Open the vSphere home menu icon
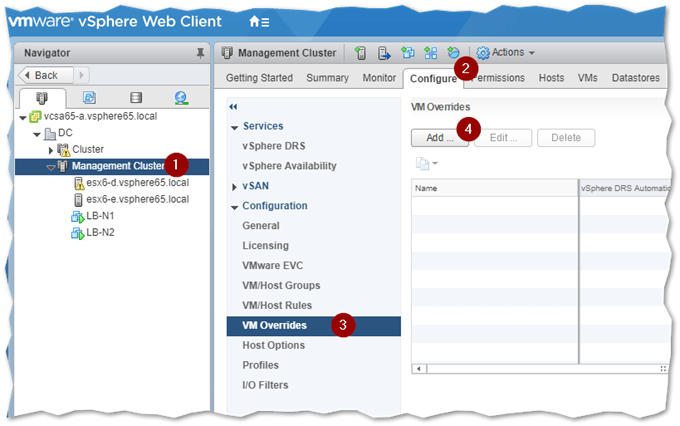The width and height of the screenshot is (680, 426). (259, 21)
